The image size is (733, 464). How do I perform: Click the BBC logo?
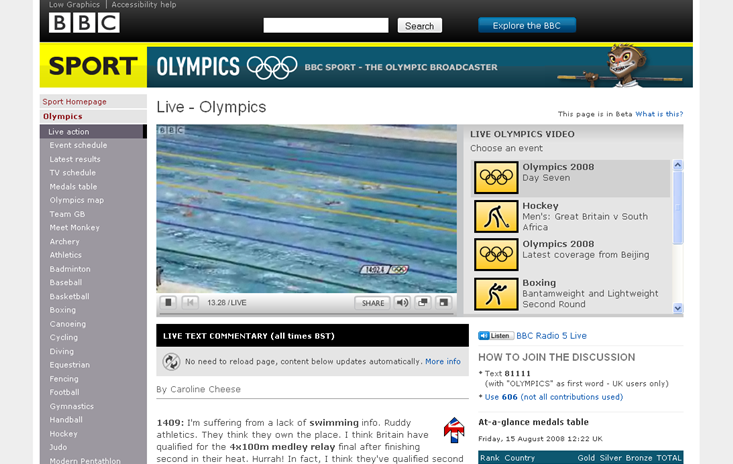point(84,22)
